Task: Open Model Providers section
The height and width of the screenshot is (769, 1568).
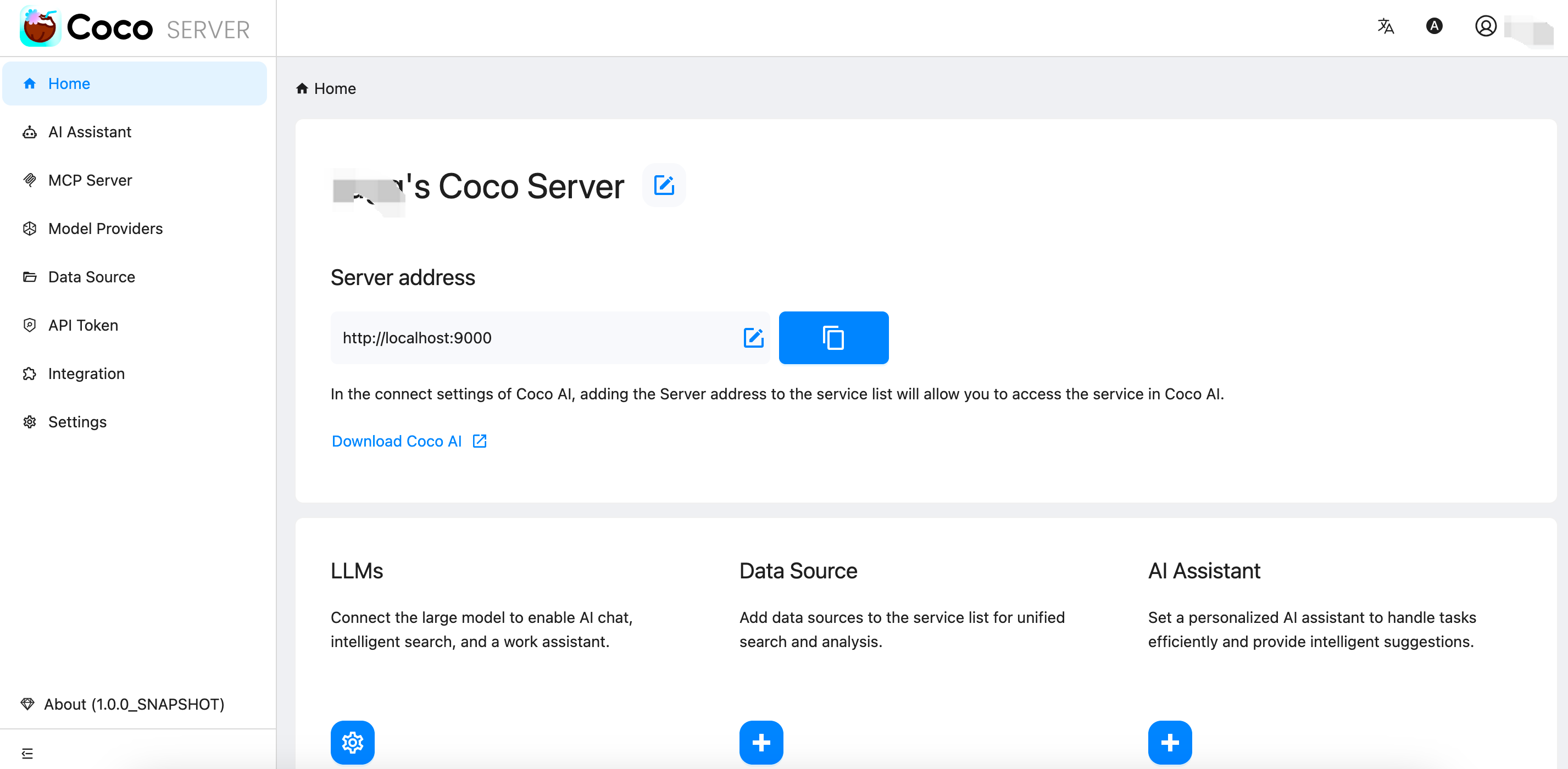Action: tap(105, 229)
